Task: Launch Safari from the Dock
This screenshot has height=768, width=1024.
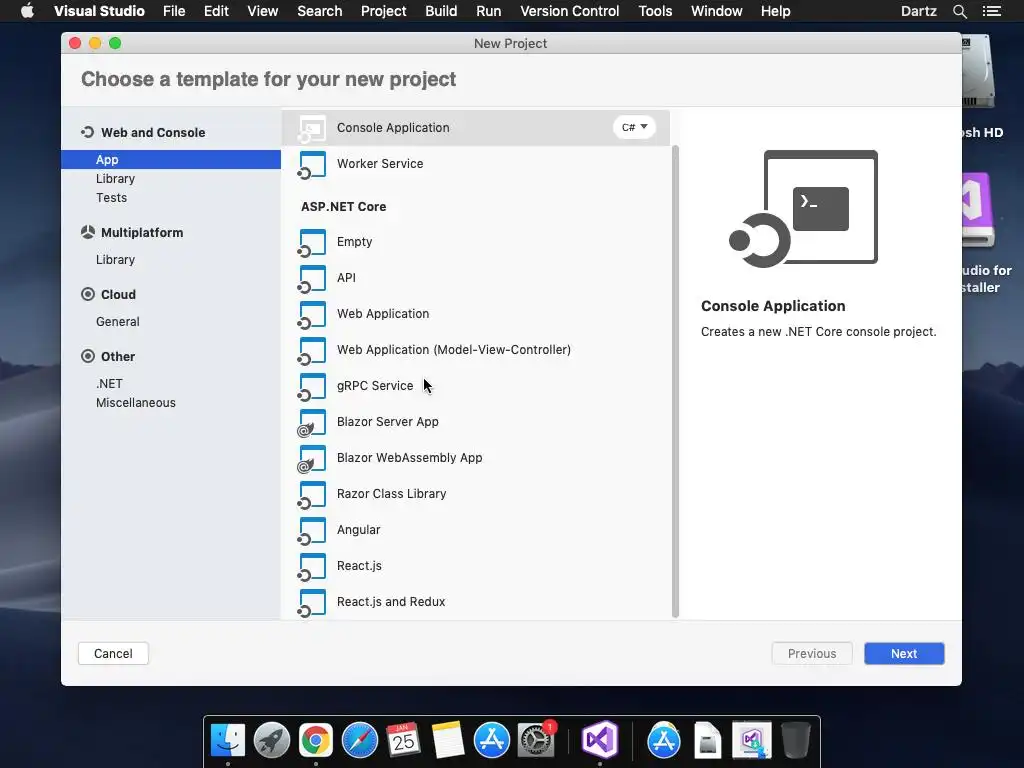Action: click(360, 740)
